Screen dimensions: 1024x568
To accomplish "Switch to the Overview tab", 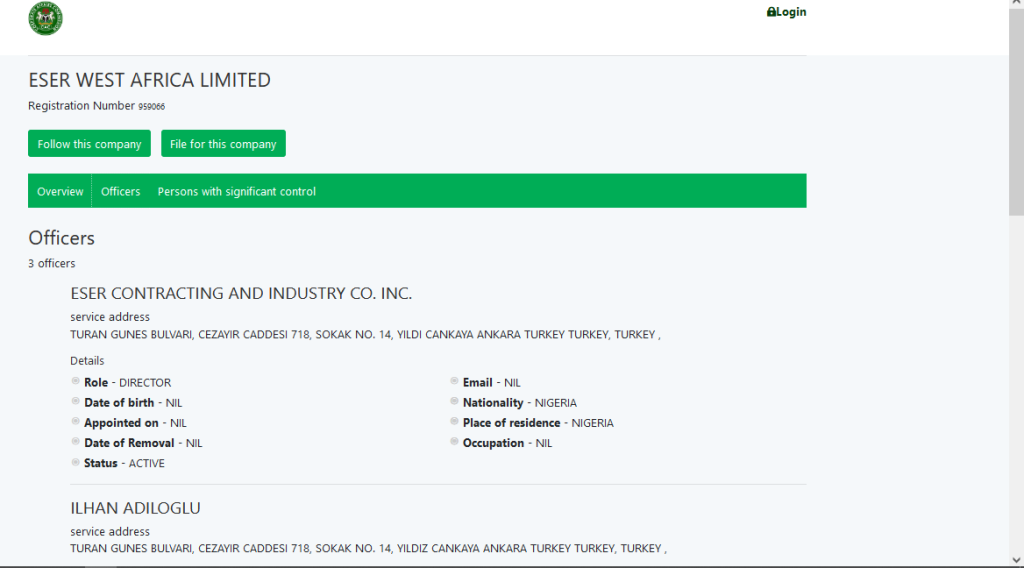I will pyautogui.click(x=60, y=191).
